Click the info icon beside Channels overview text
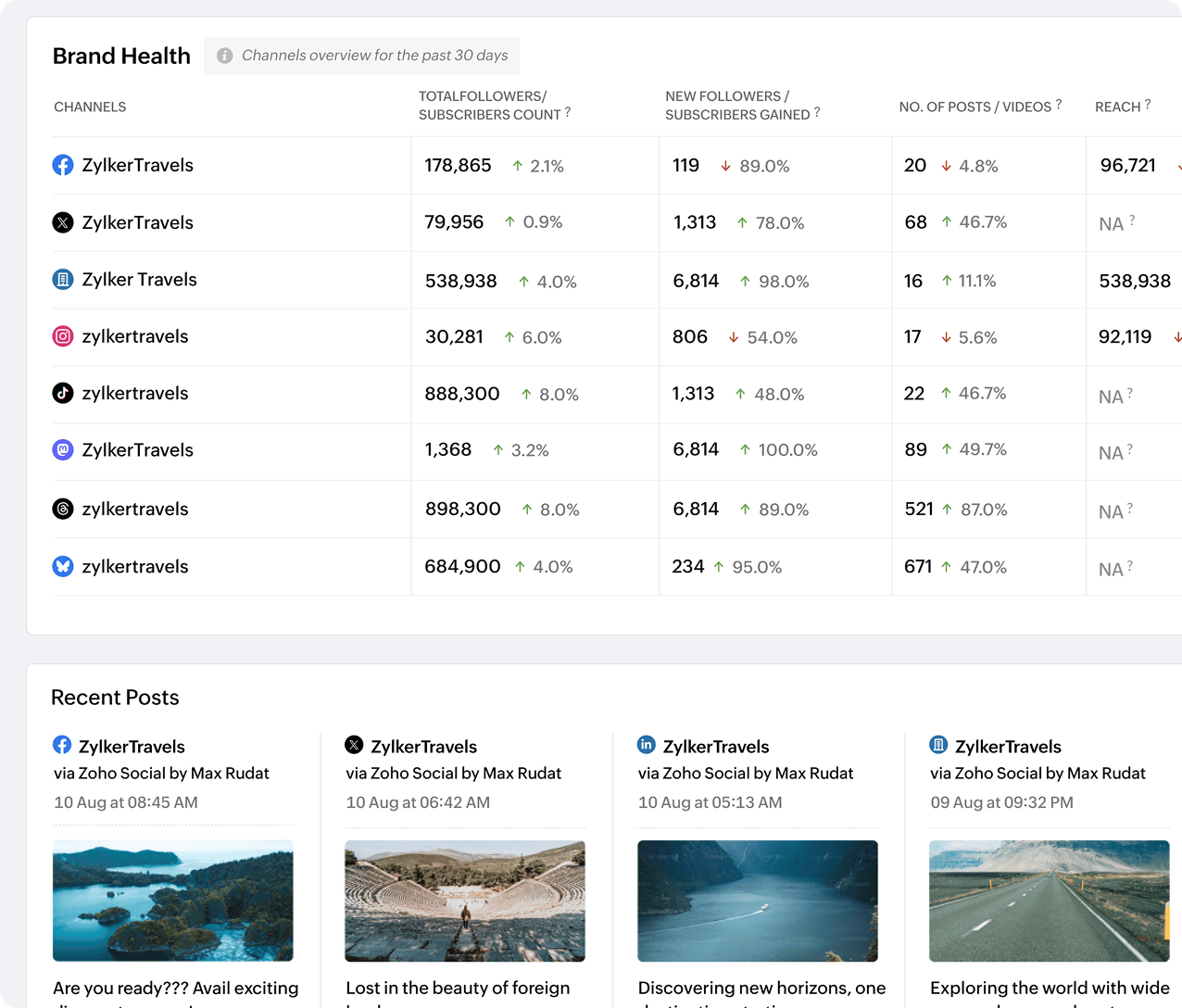1182x1008 pixels. click(224, 56)
